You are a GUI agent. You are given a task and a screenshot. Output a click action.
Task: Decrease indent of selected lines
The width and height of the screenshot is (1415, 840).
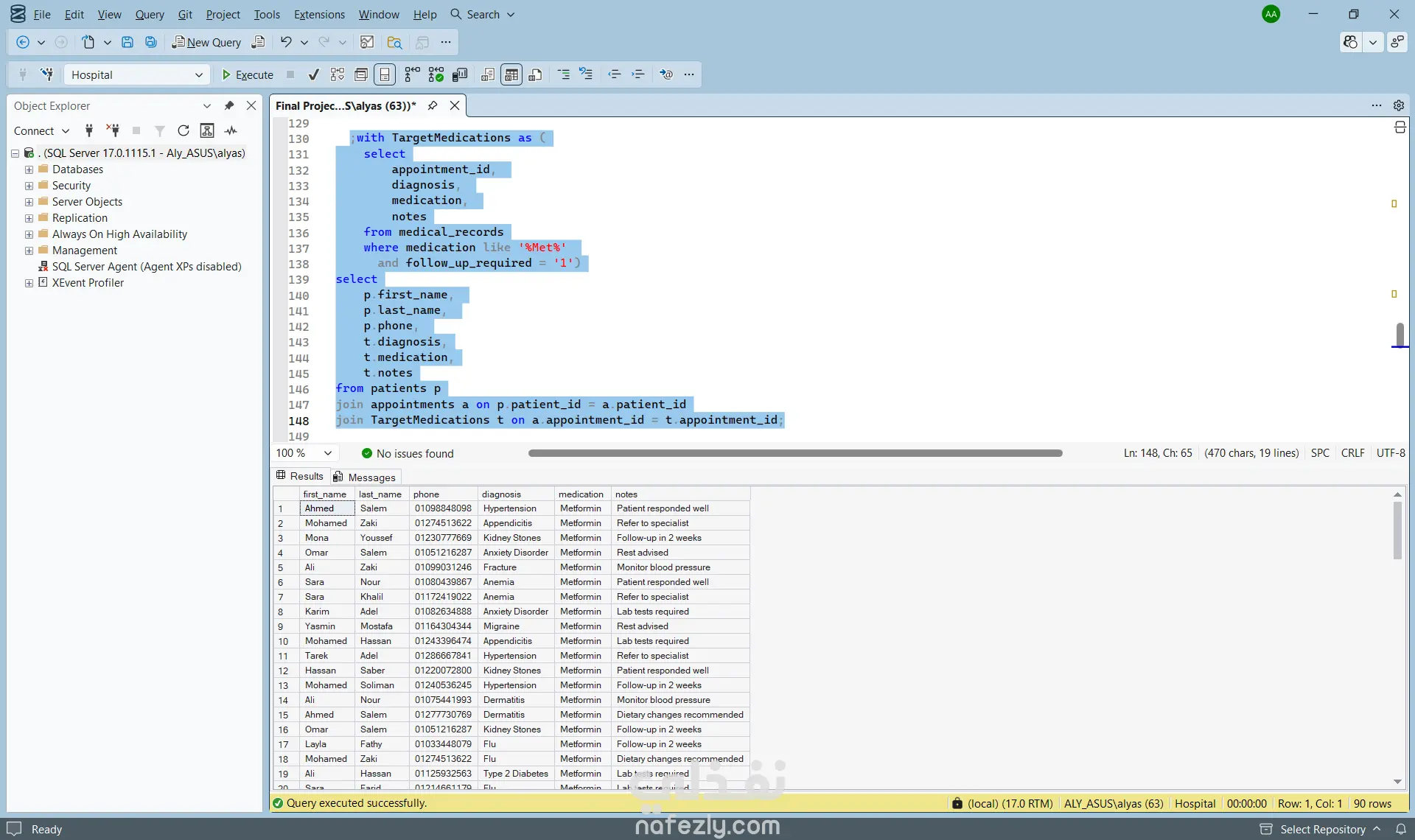point(614,74)
